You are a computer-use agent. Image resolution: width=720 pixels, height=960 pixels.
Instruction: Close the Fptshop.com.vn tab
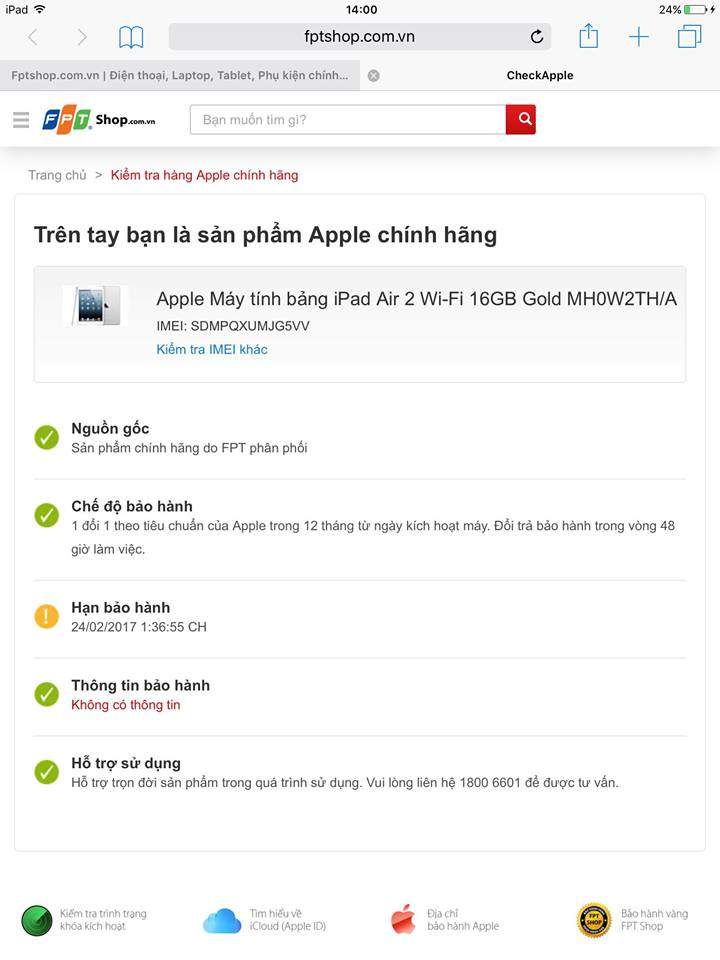[373, 76]
